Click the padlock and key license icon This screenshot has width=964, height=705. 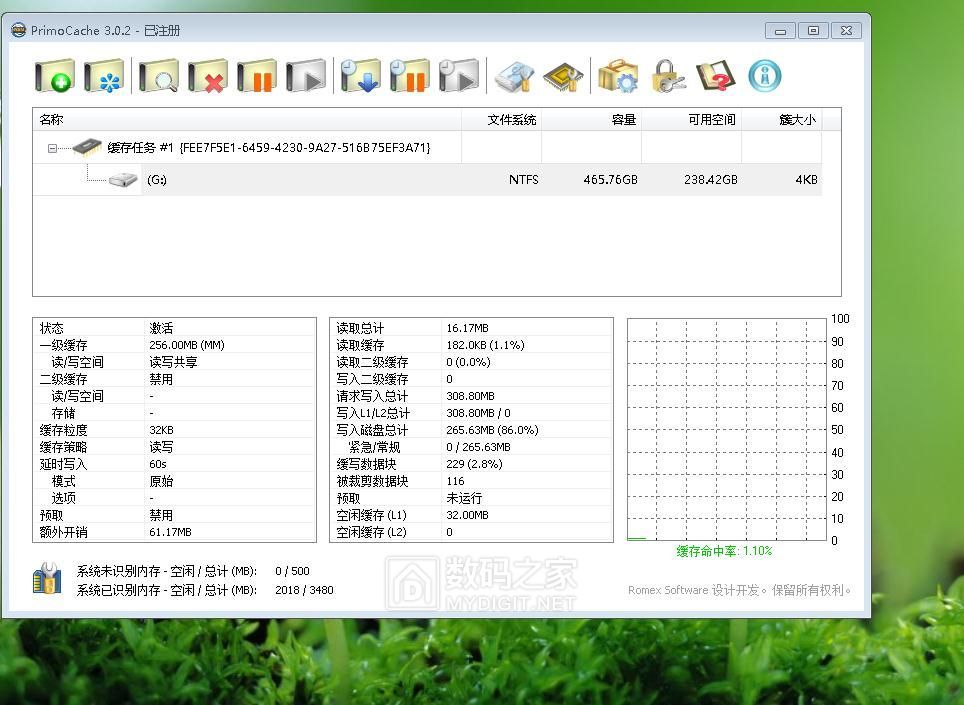[666, 76]
